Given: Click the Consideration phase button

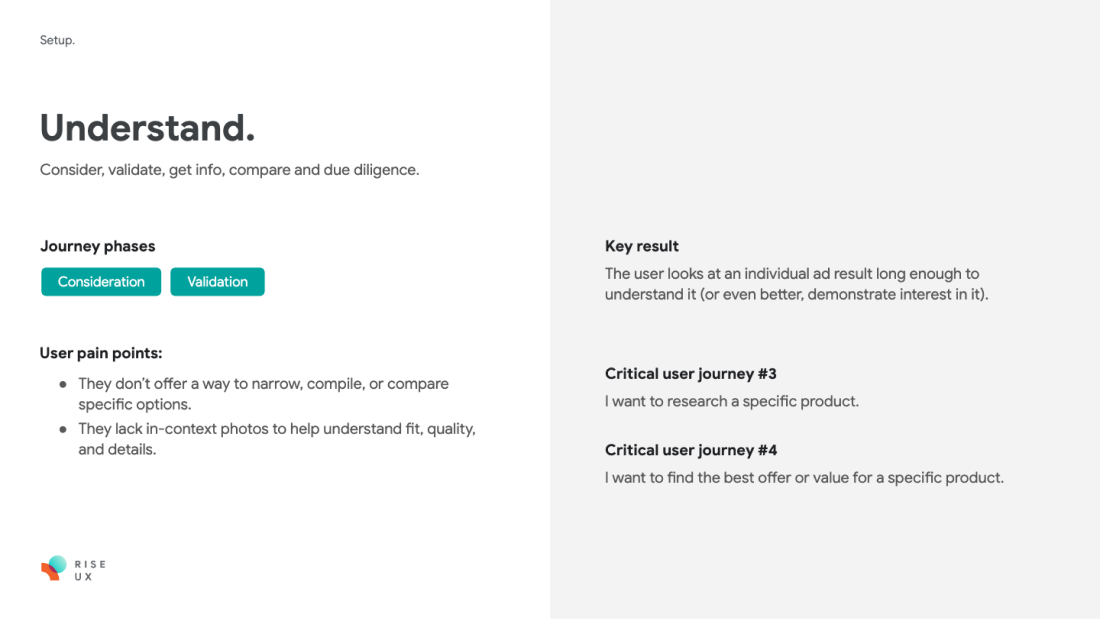Looking at the screenshot, I should pyautogui.click(x=101, y=281).
